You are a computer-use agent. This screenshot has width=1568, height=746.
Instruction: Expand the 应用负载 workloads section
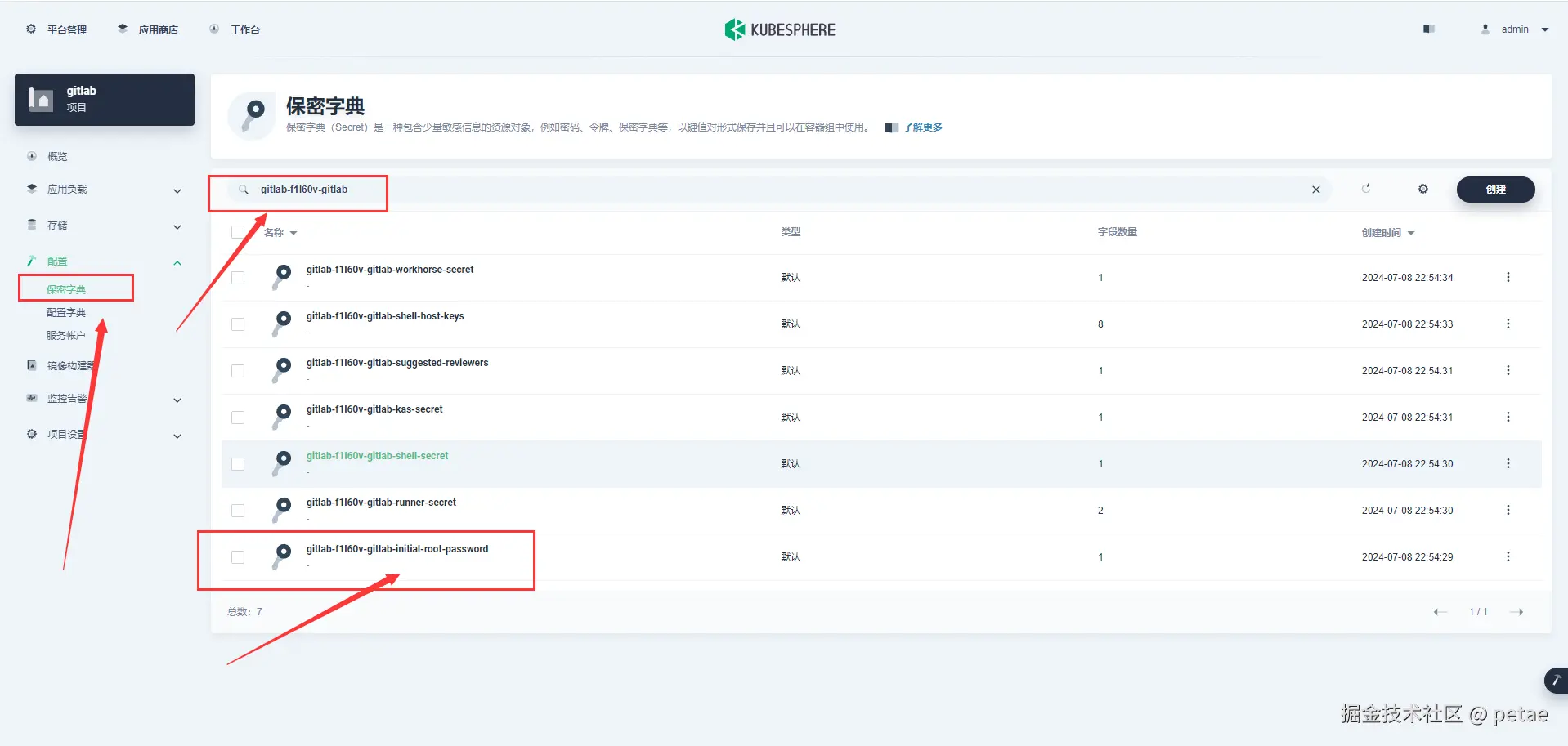point(105,190)
